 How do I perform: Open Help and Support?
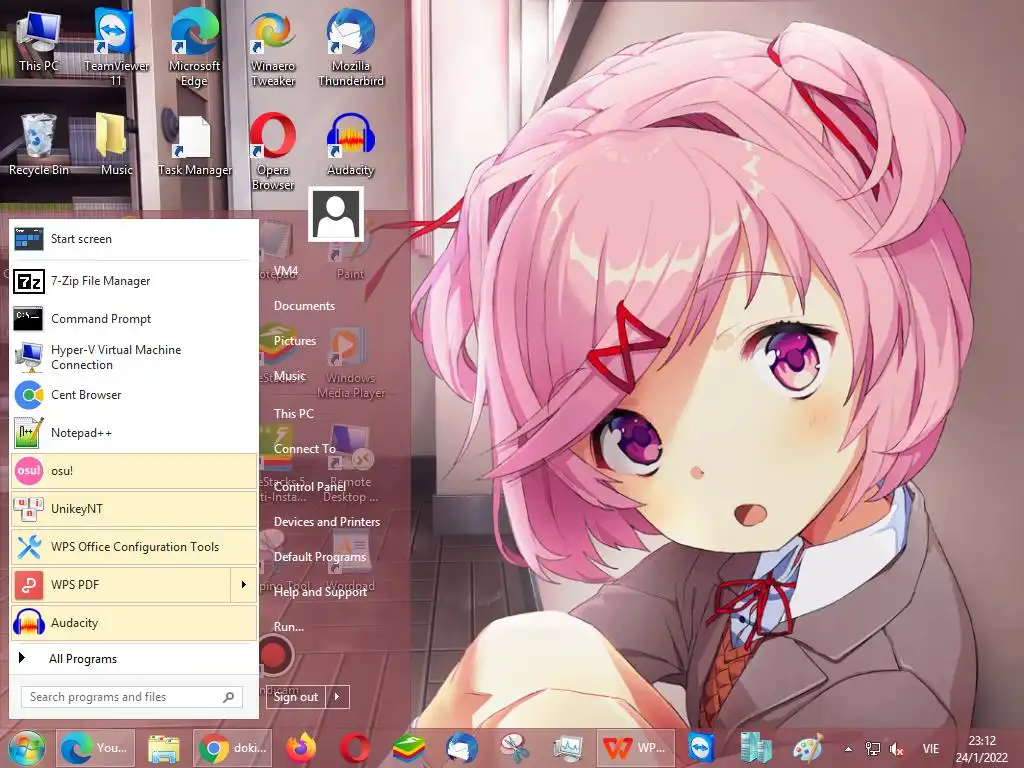[320, 592]
